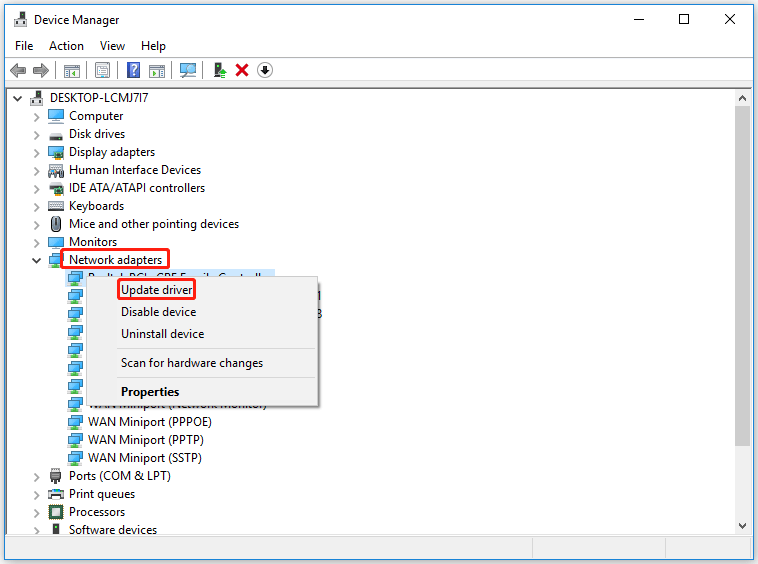Click the Device Manager title bar icon
This screenshot has width=758, height=564.
(x=20, y=20)
